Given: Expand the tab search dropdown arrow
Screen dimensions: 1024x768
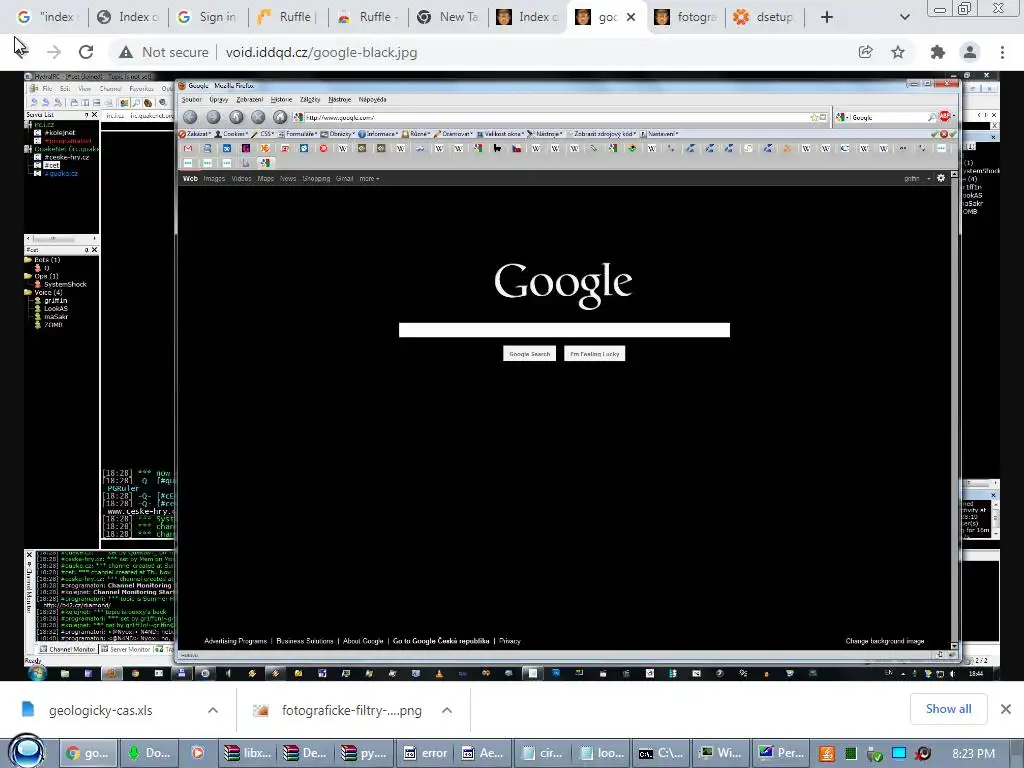Looking at the screenshot, I should (904, 17).
